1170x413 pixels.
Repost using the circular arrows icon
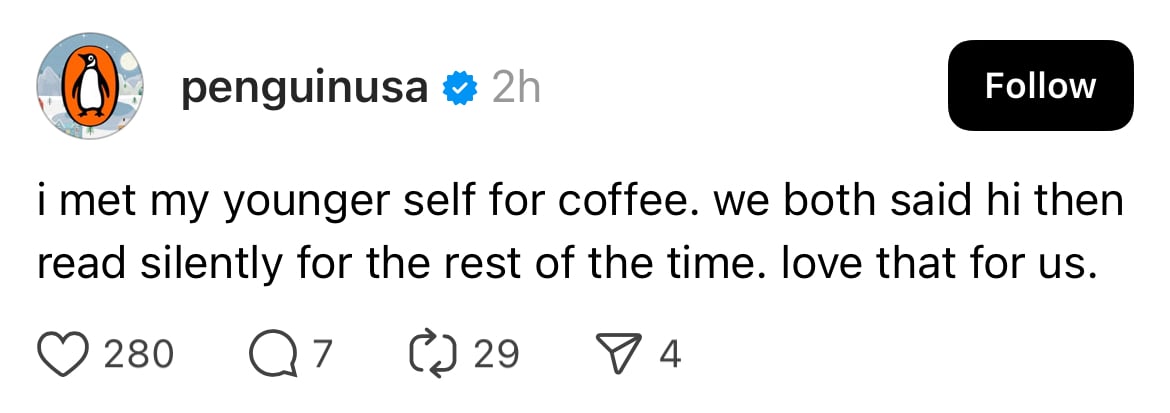pos(432,354)
